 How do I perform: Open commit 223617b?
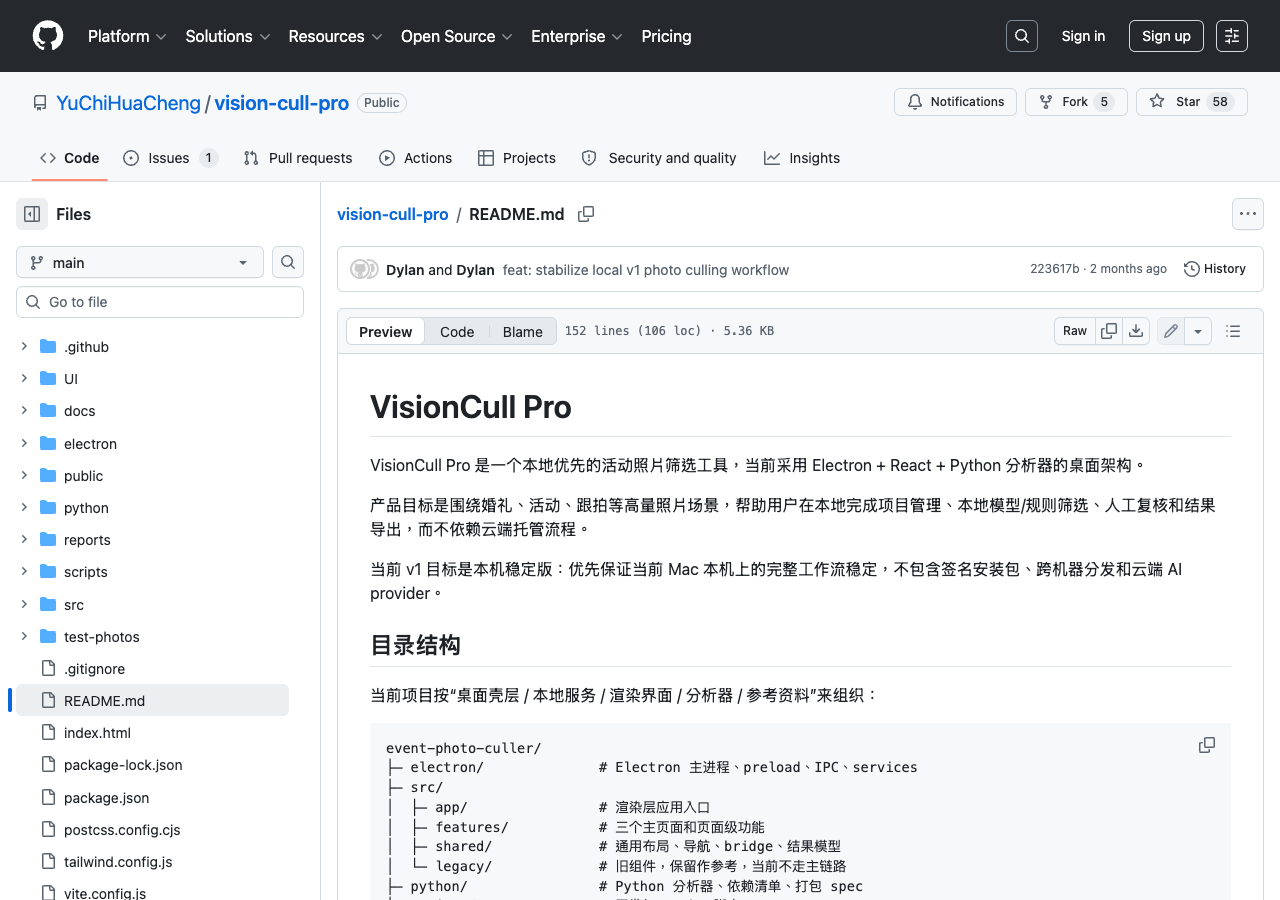(x=1054, y=269)
